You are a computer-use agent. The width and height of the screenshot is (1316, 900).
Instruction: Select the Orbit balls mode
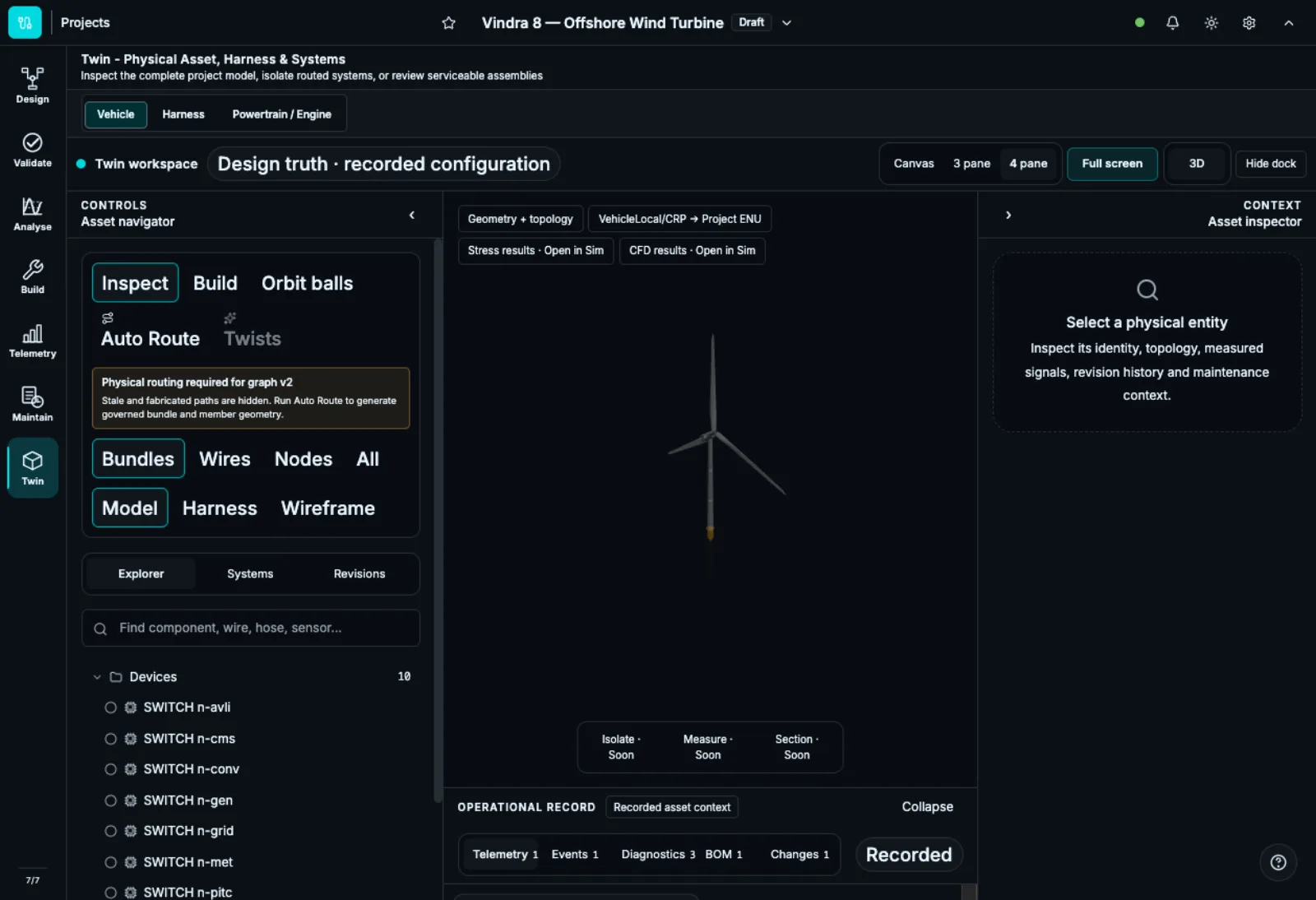307,283
